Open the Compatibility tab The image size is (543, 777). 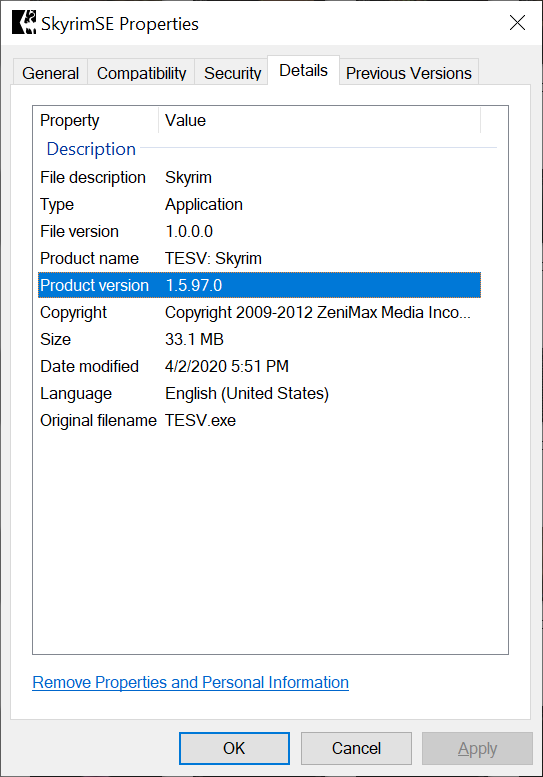pos(141,73)
